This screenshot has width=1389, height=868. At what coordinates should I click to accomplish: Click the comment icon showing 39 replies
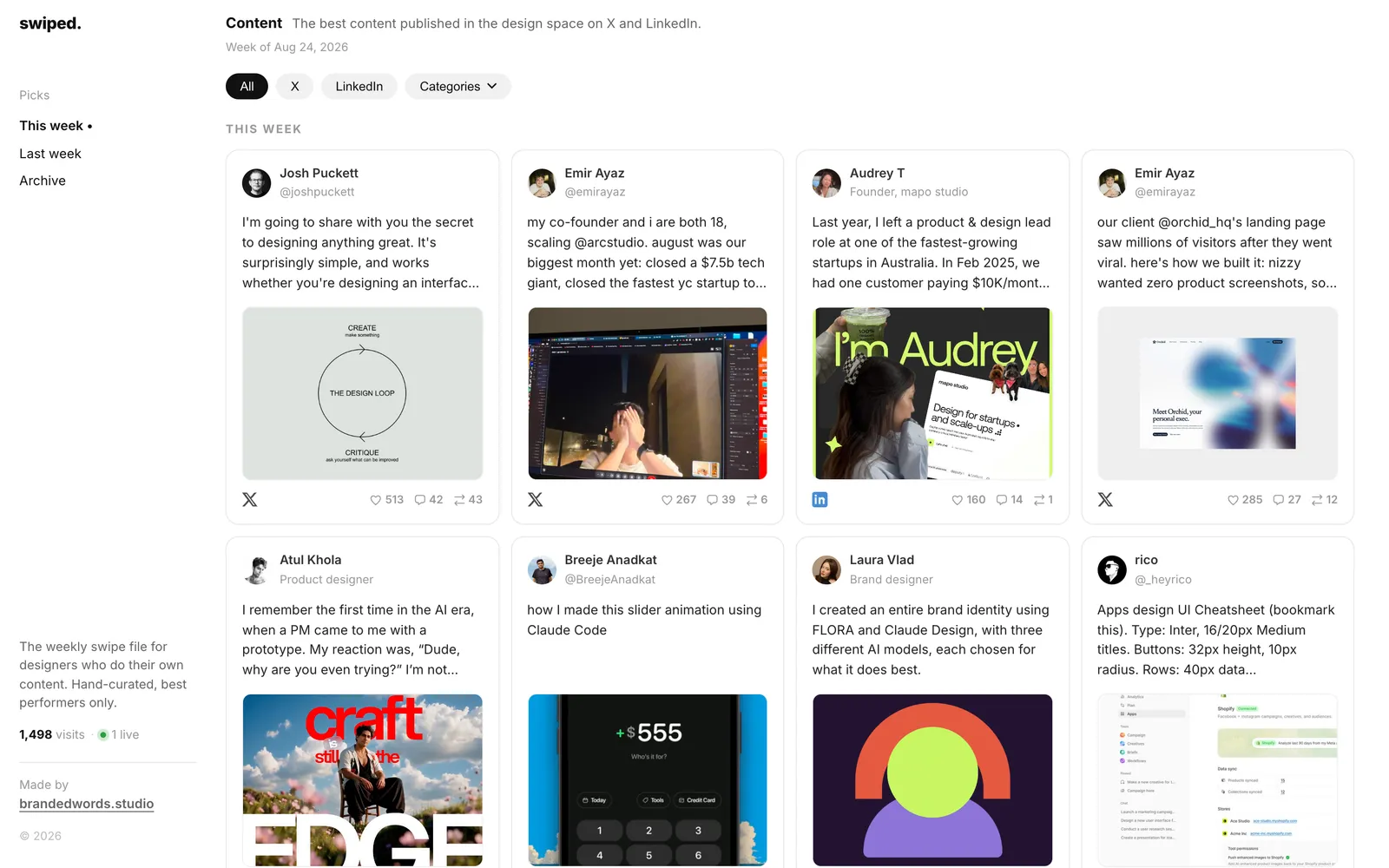(712, 500)
